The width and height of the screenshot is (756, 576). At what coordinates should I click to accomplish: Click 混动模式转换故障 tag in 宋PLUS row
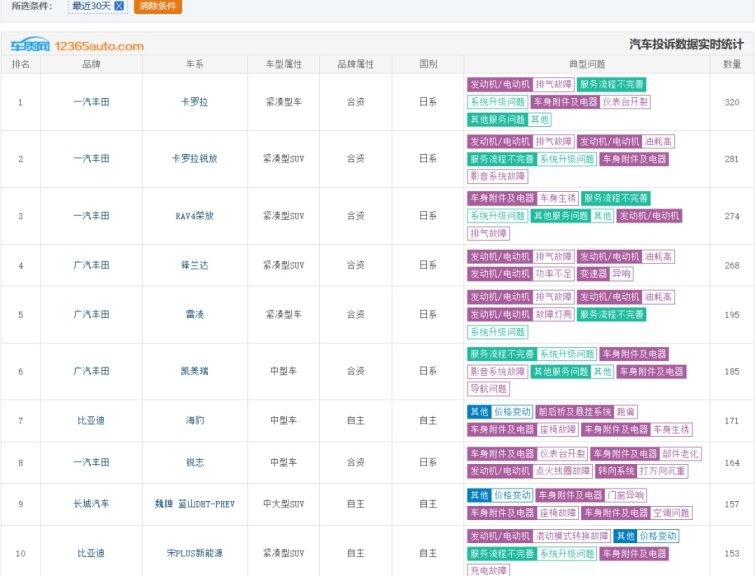[x=572, y=536]
